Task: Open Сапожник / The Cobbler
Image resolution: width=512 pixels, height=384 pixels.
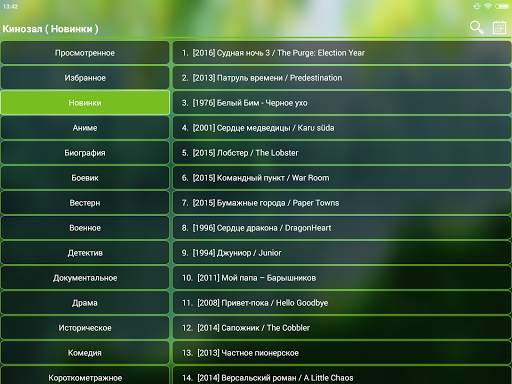Action: (342, 328)
